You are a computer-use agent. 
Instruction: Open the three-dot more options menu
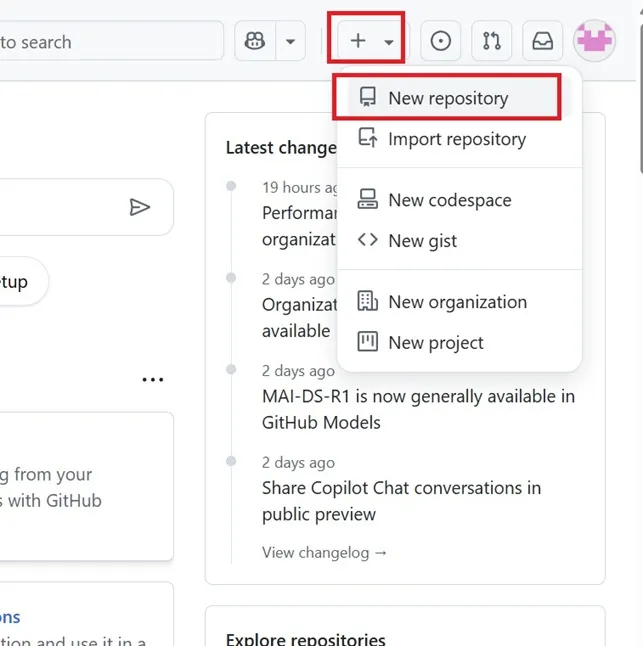click(x=153, y=380)
